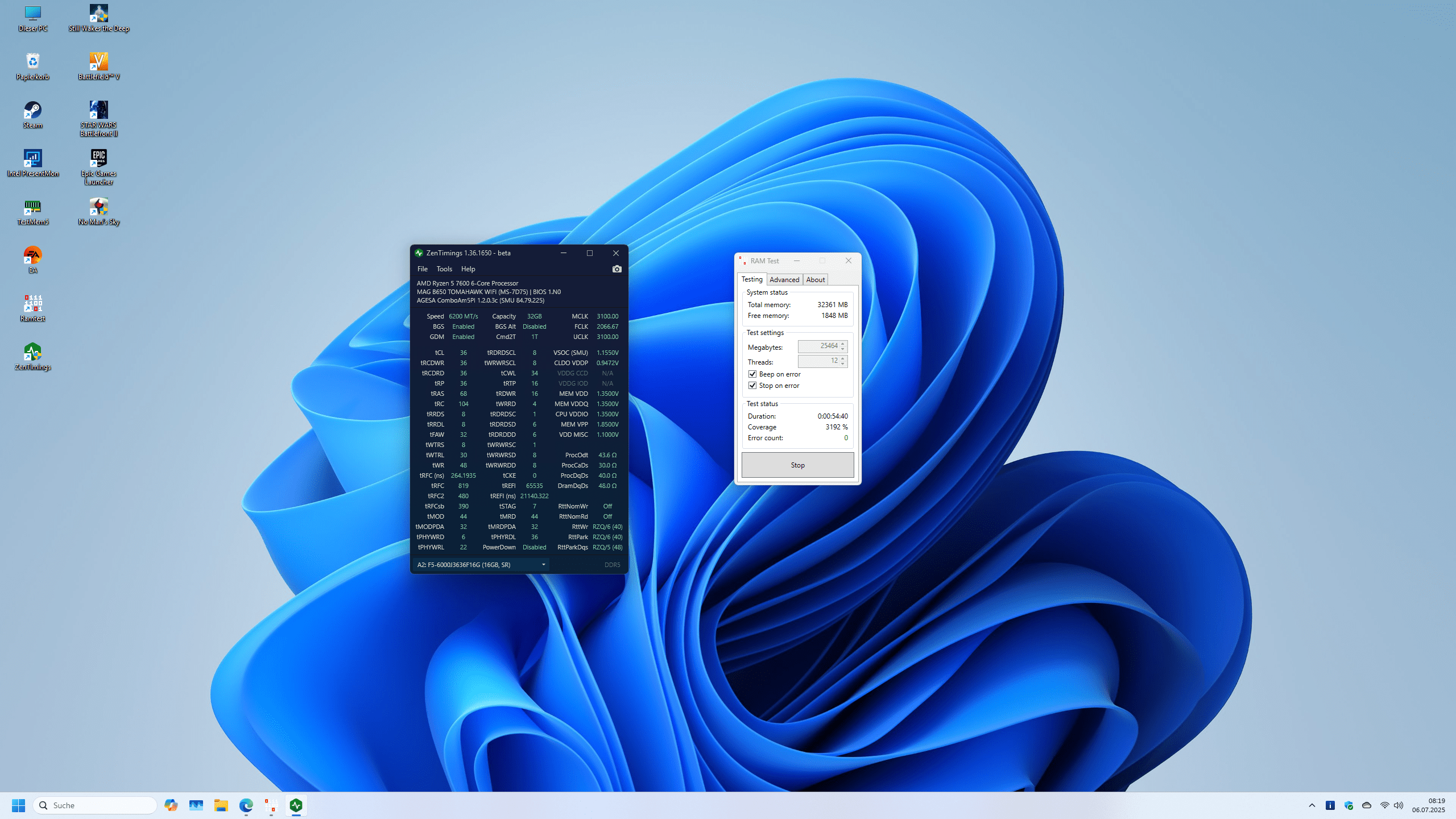Open the About tab in RAM Test
Viewport: 1456px width, 819px height.
(x=815, y=279)
